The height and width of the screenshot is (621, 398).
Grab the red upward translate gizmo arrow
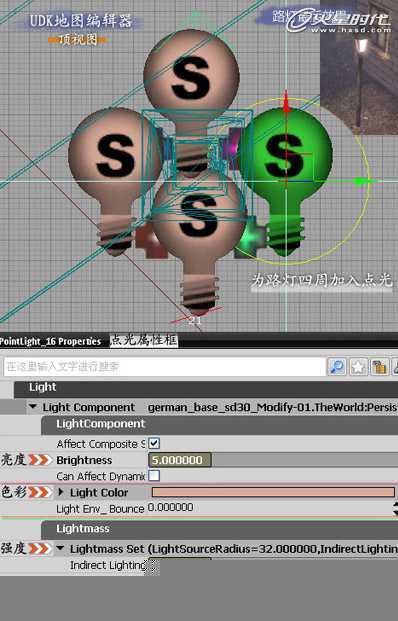click(x=286, y=102)
